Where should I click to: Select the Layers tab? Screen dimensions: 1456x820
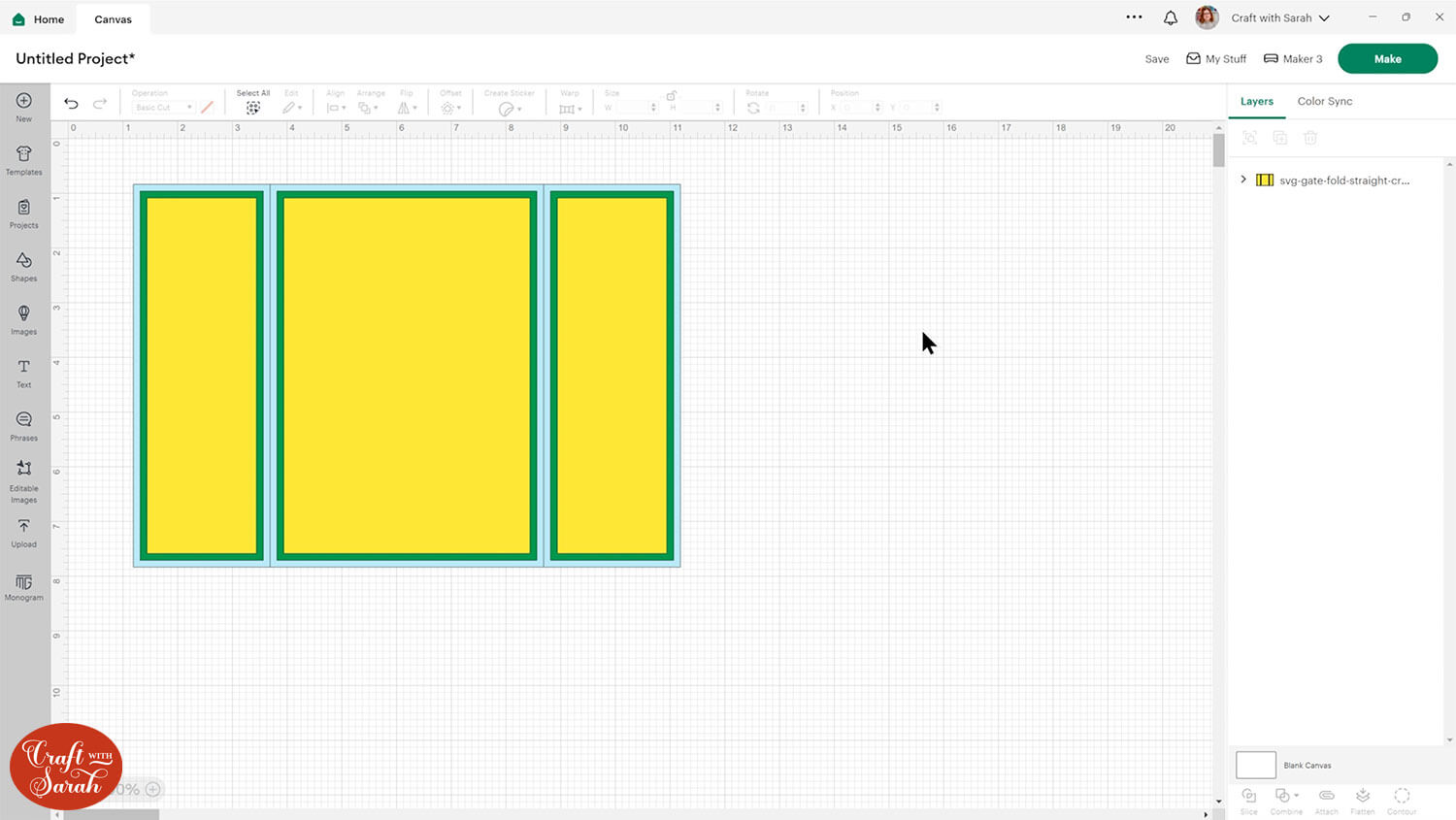point(1256,101)
